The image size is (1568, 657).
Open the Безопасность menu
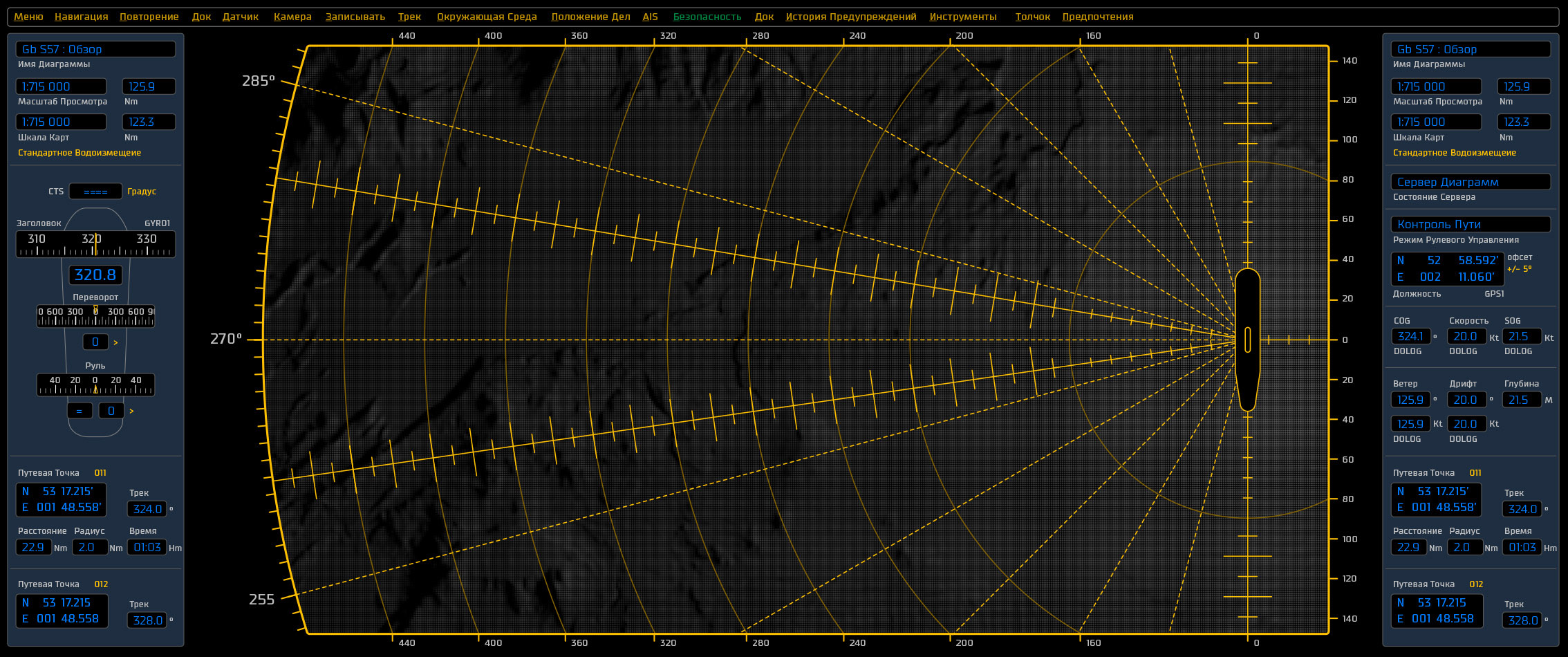pyautogui.click(x=707, y=17)
